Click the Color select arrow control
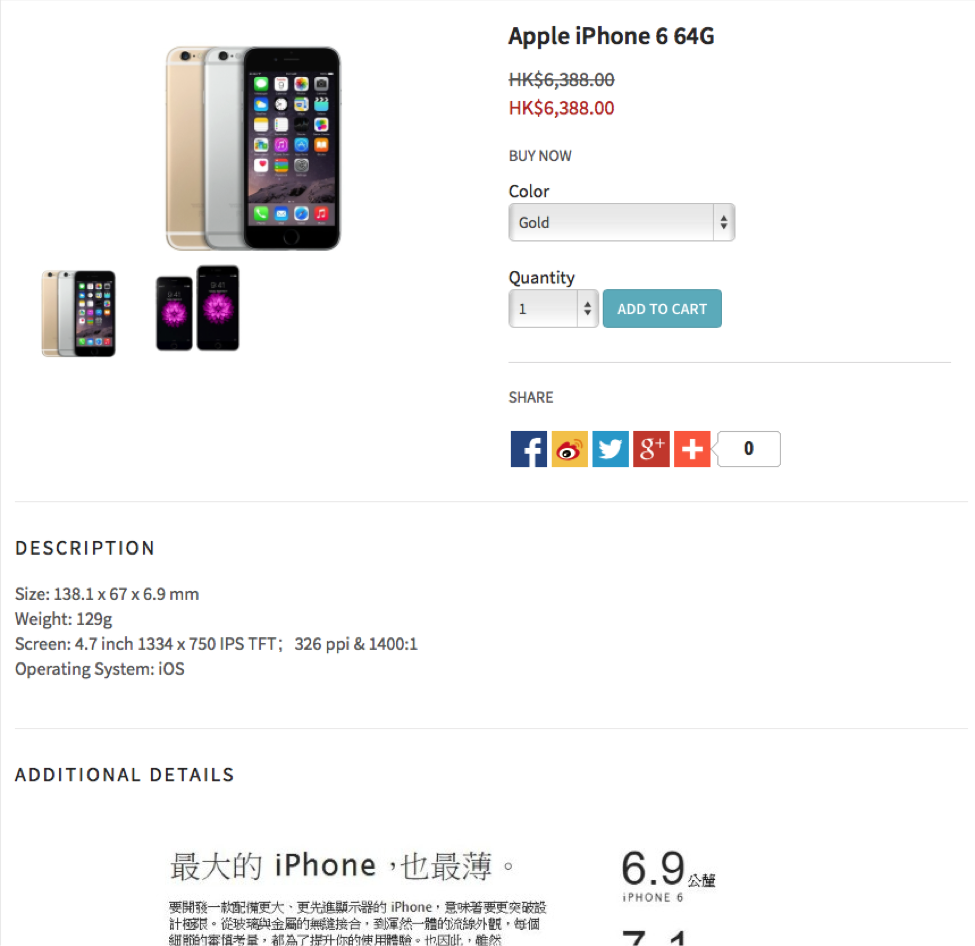This screenshot has height=946, width=975. tap(724, 222)
